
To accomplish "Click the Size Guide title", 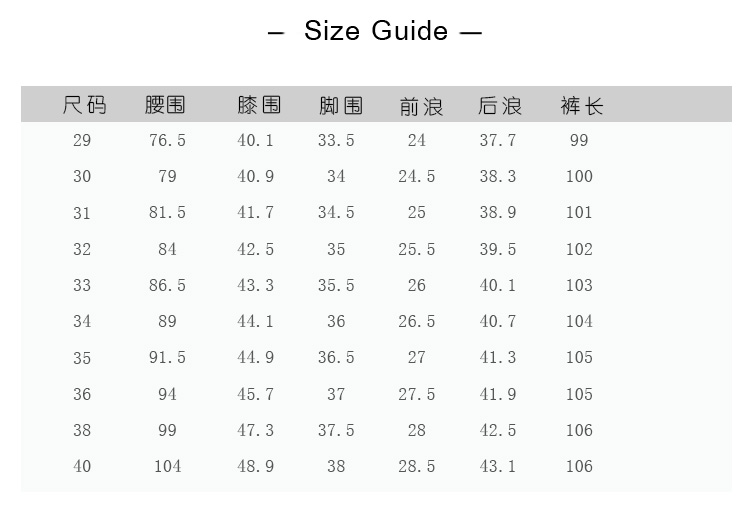I will 375,31.
